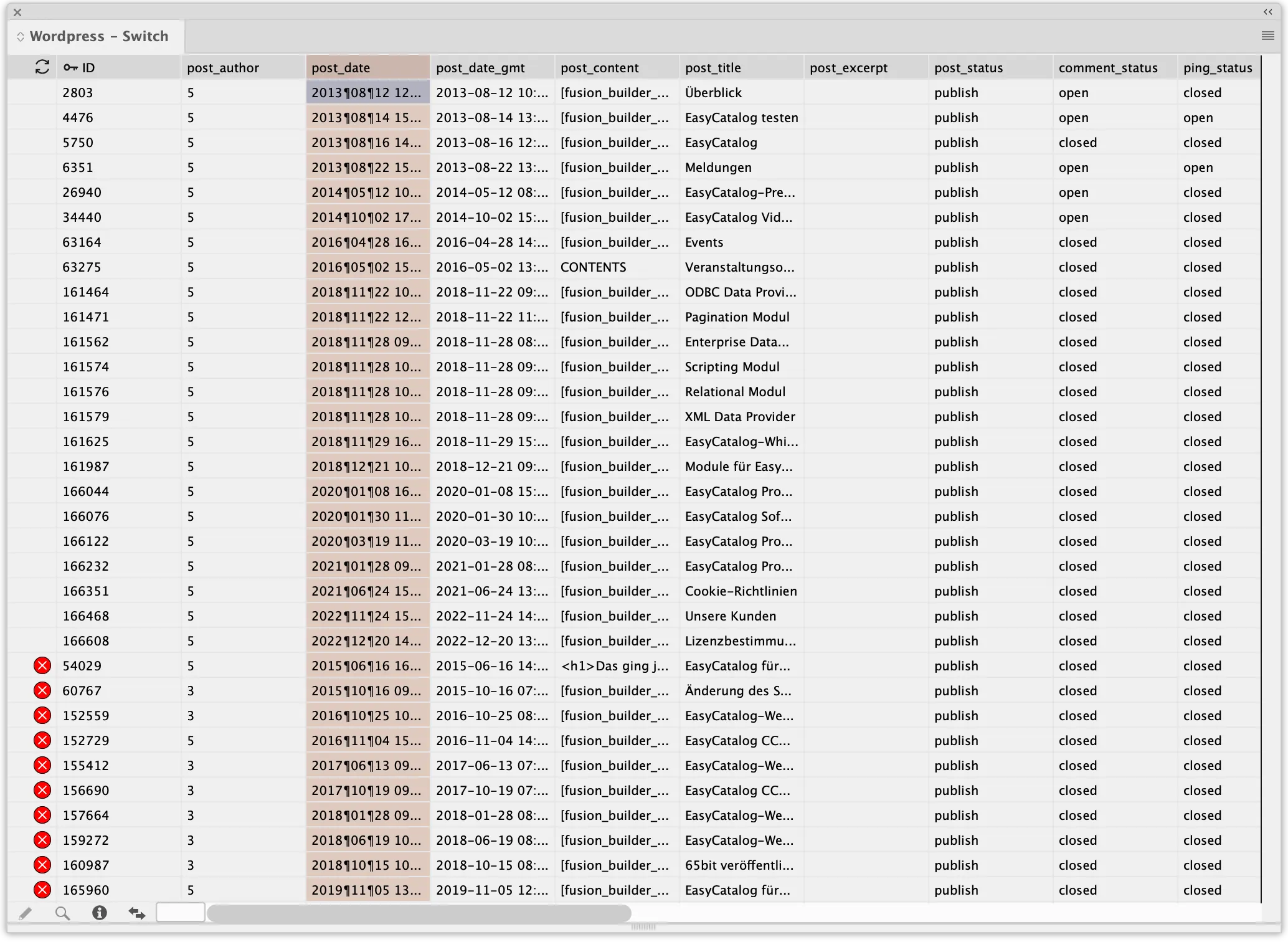Click the ping_status column header
The image size is (1288, 942).
pyautogui.click(x=1219, y=67)
